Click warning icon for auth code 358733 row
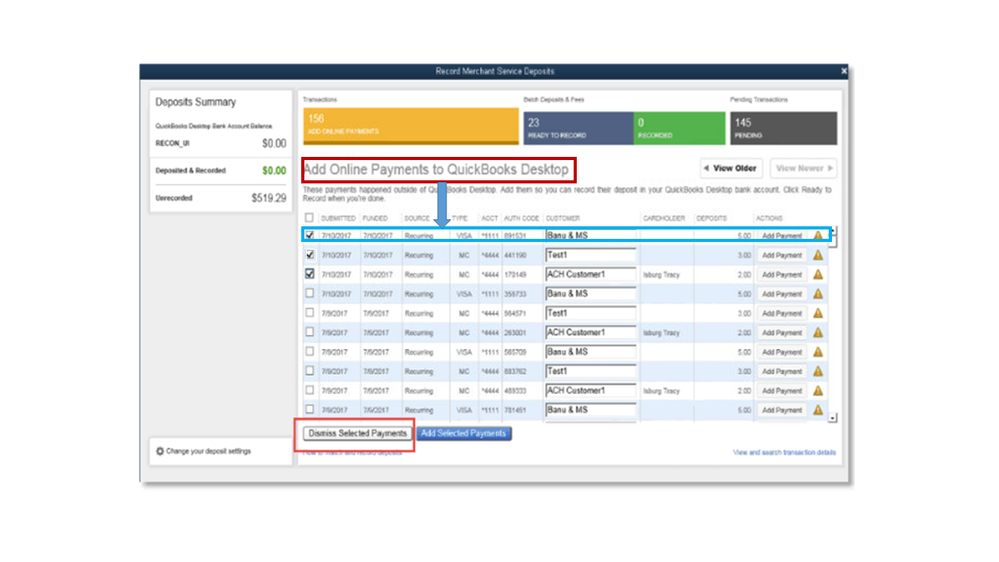 click(818, 294)
